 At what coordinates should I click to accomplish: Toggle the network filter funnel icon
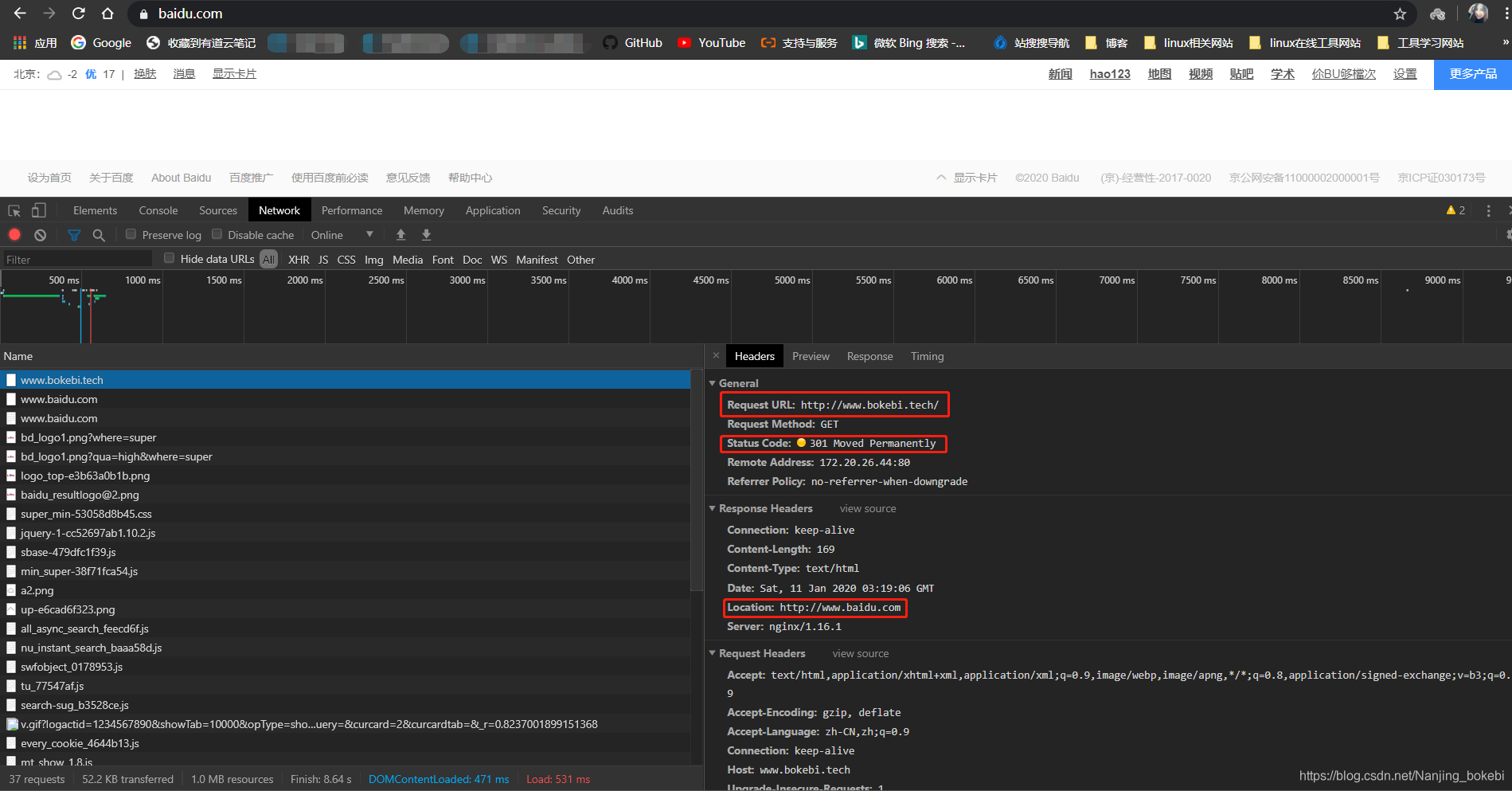(x=74, y=235)
